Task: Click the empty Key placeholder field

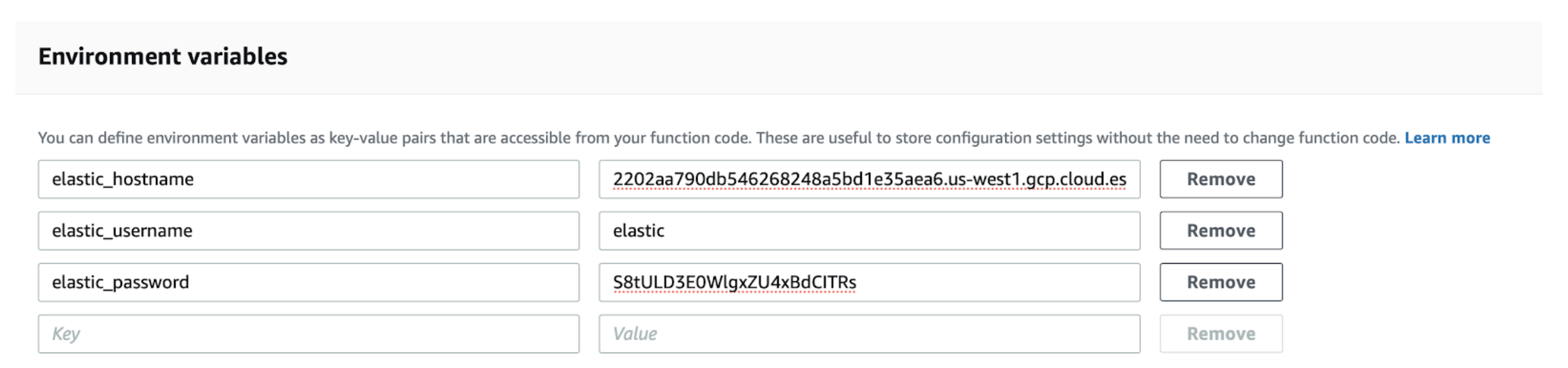Action: [x=309, y=334]
